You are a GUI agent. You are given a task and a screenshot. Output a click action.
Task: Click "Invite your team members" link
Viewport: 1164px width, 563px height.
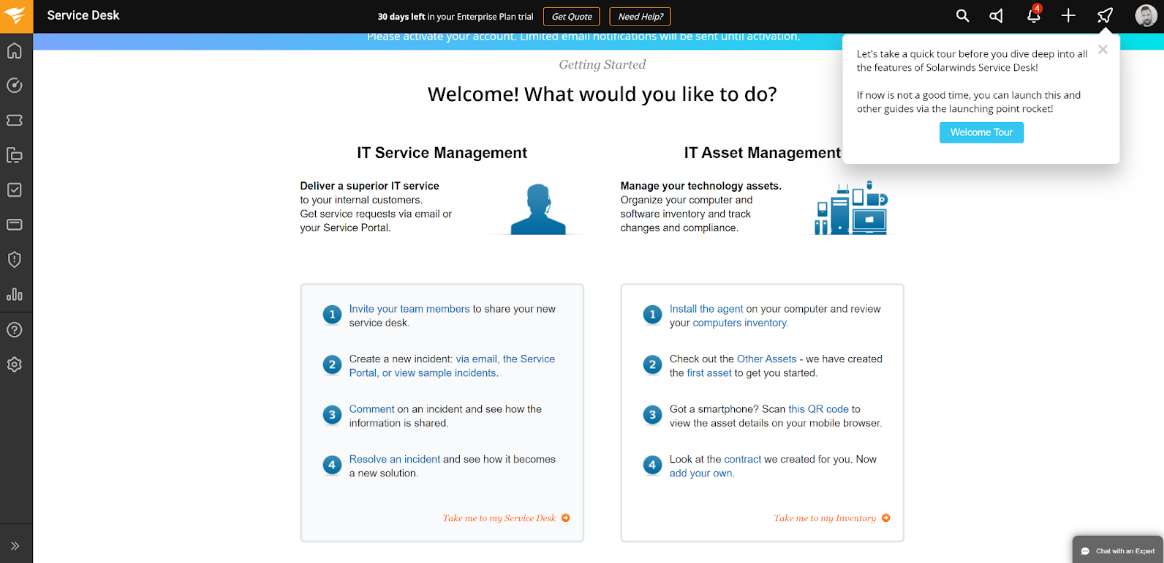409,309
